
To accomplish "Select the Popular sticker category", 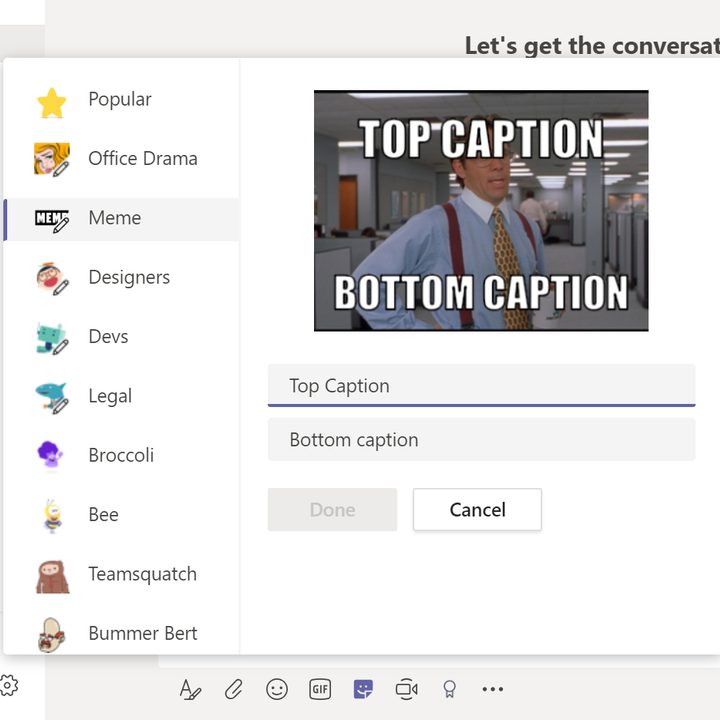I will [x=121, y=101].
